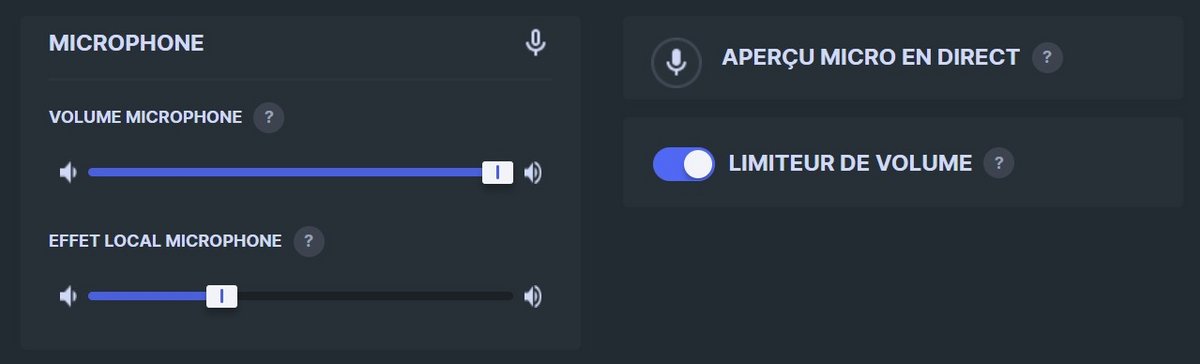Click the low-volume speaker icon beside Effet Local slider
This screenshot has height=364, width=1200.
pyautogui.click(x=67, y=297)
